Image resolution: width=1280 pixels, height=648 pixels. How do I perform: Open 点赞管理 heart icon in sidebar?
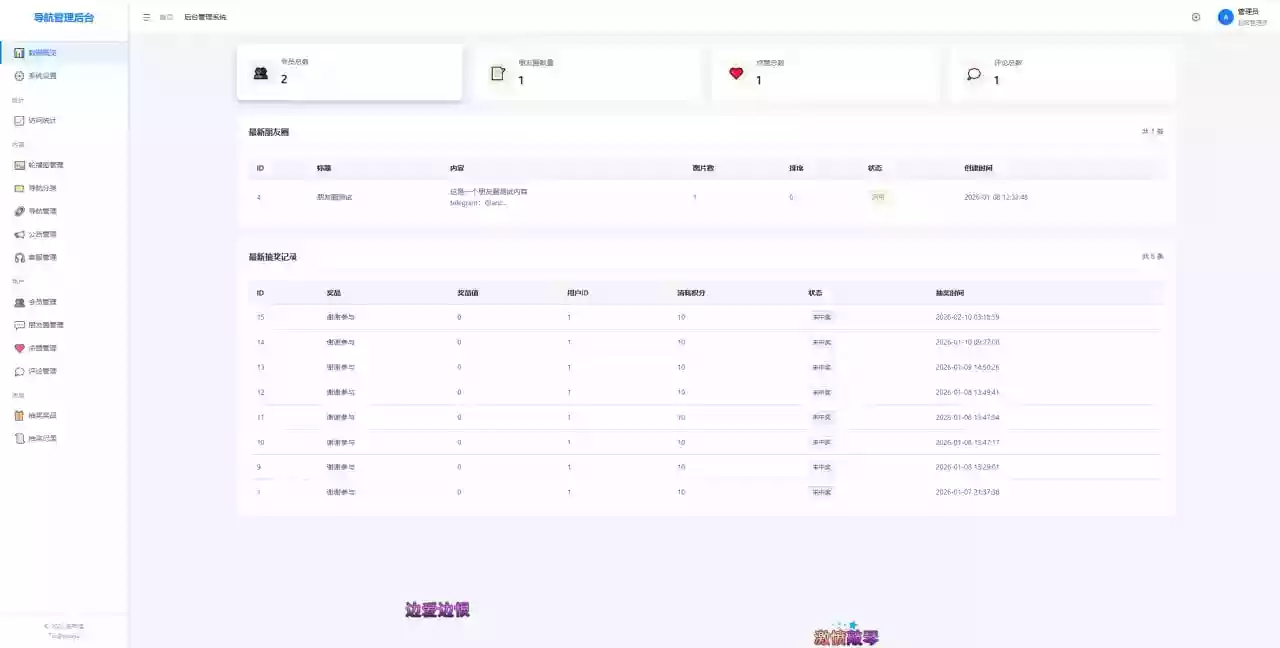tap(19, 349)
